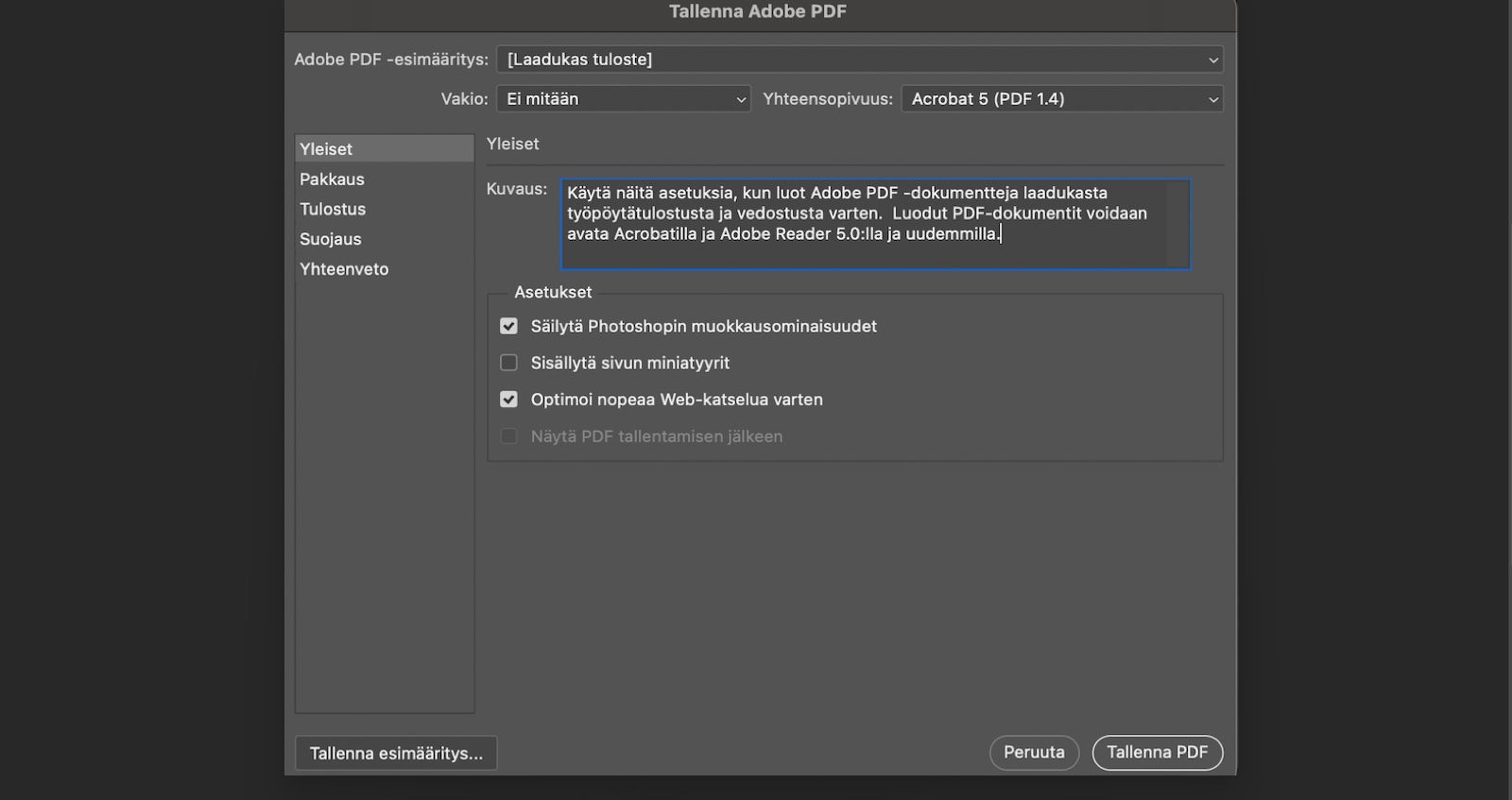Go to the Suojaus section
The width and height of the screenshot is (1512, 800).
pyautogui.click(x=331, y=239)
